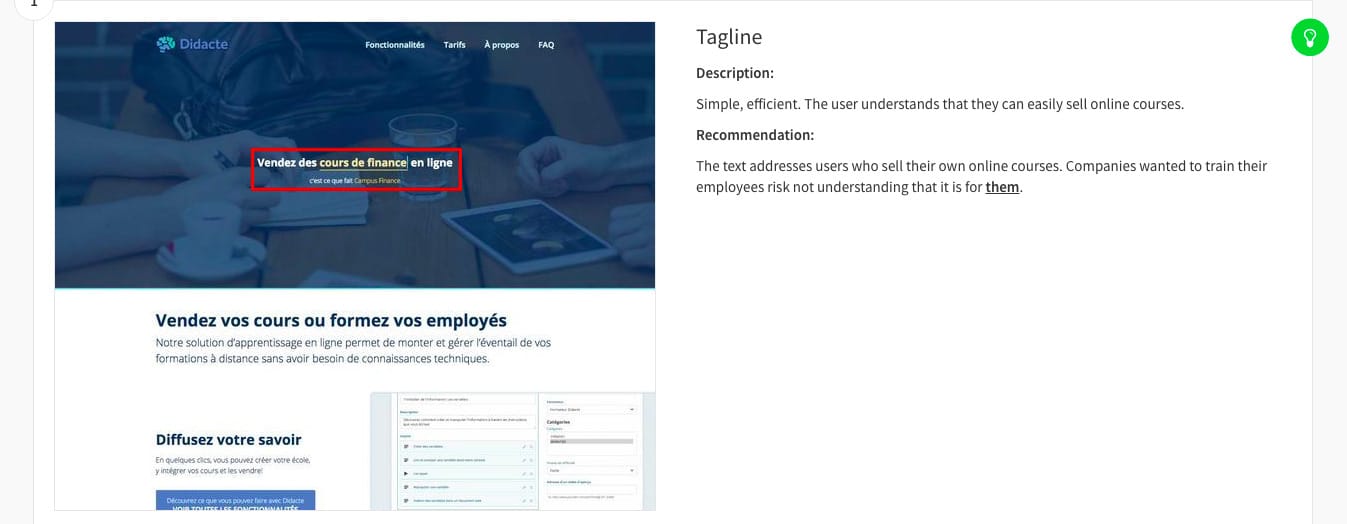
Task: Go to the Tarifs page
Action: pos(454,45)
